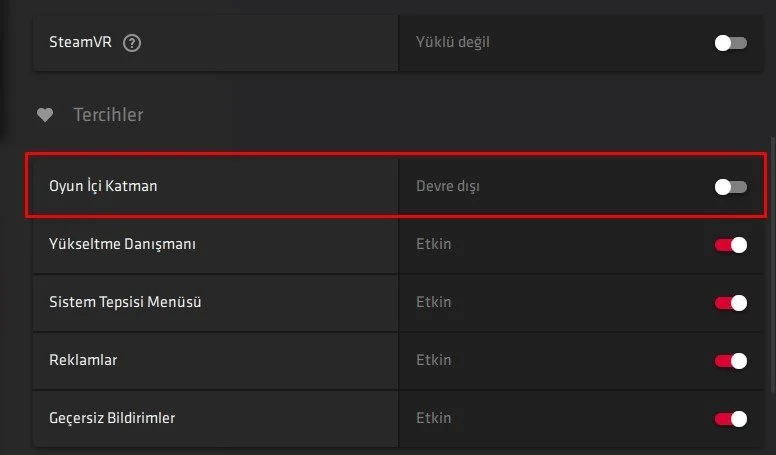Disable the Yükseltme Danışmanı toggle

click(x=730, y=245)
